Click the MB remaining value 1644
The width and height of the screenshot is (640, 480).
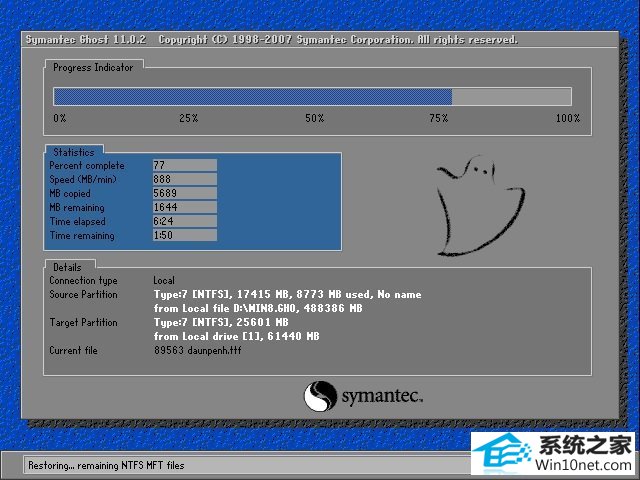pos(184,207)
